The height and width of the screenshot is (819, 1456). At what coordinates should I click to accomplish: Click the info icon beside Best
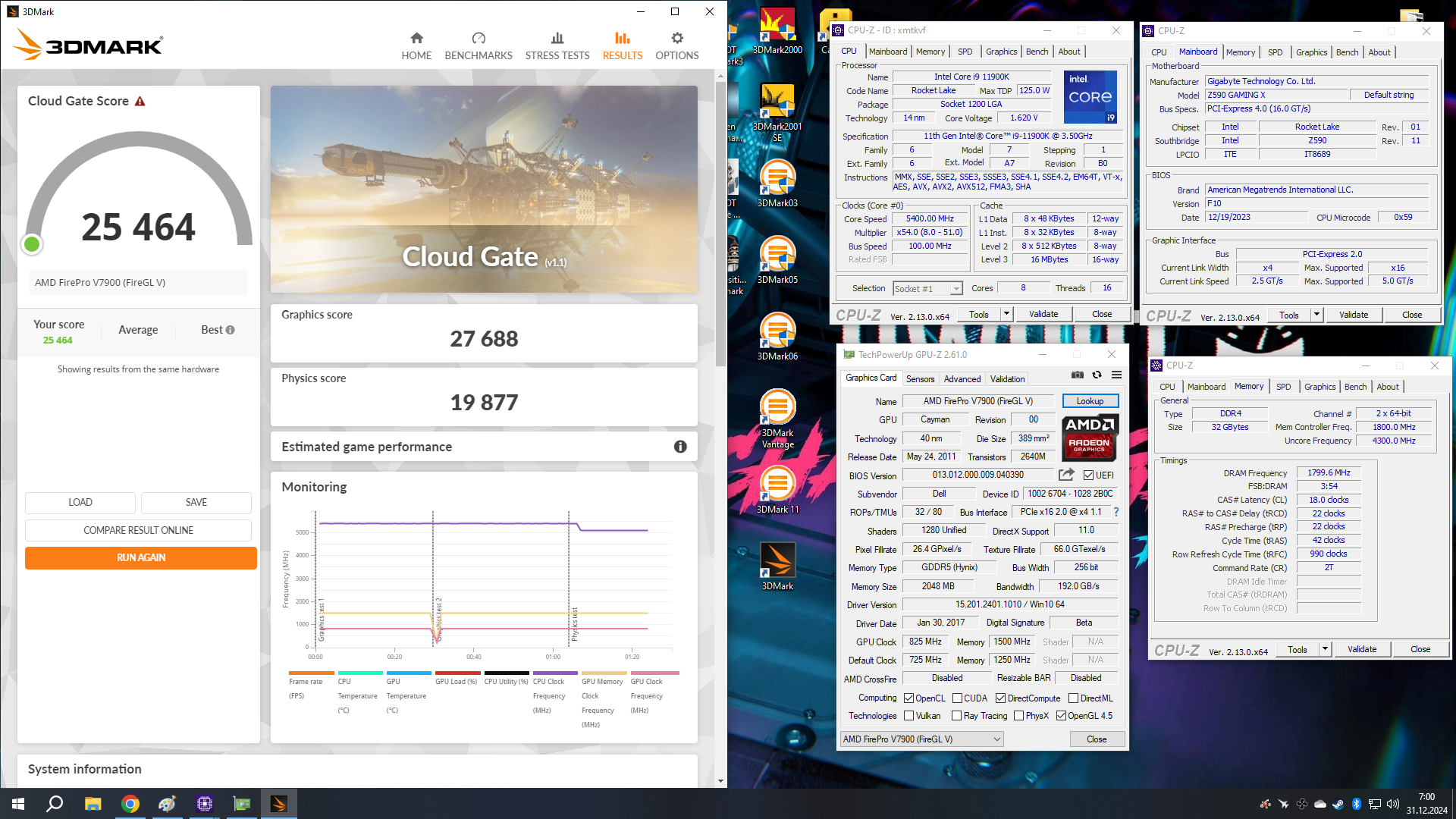[x=230, y=330]
